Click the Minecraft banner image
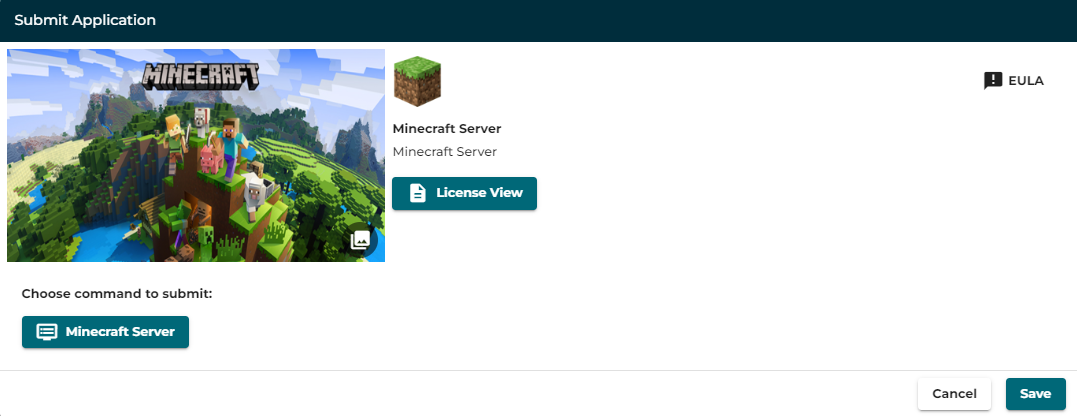The width and height of the screenshot is (1077, 416). pyautogui.click(x=196, y=155)
